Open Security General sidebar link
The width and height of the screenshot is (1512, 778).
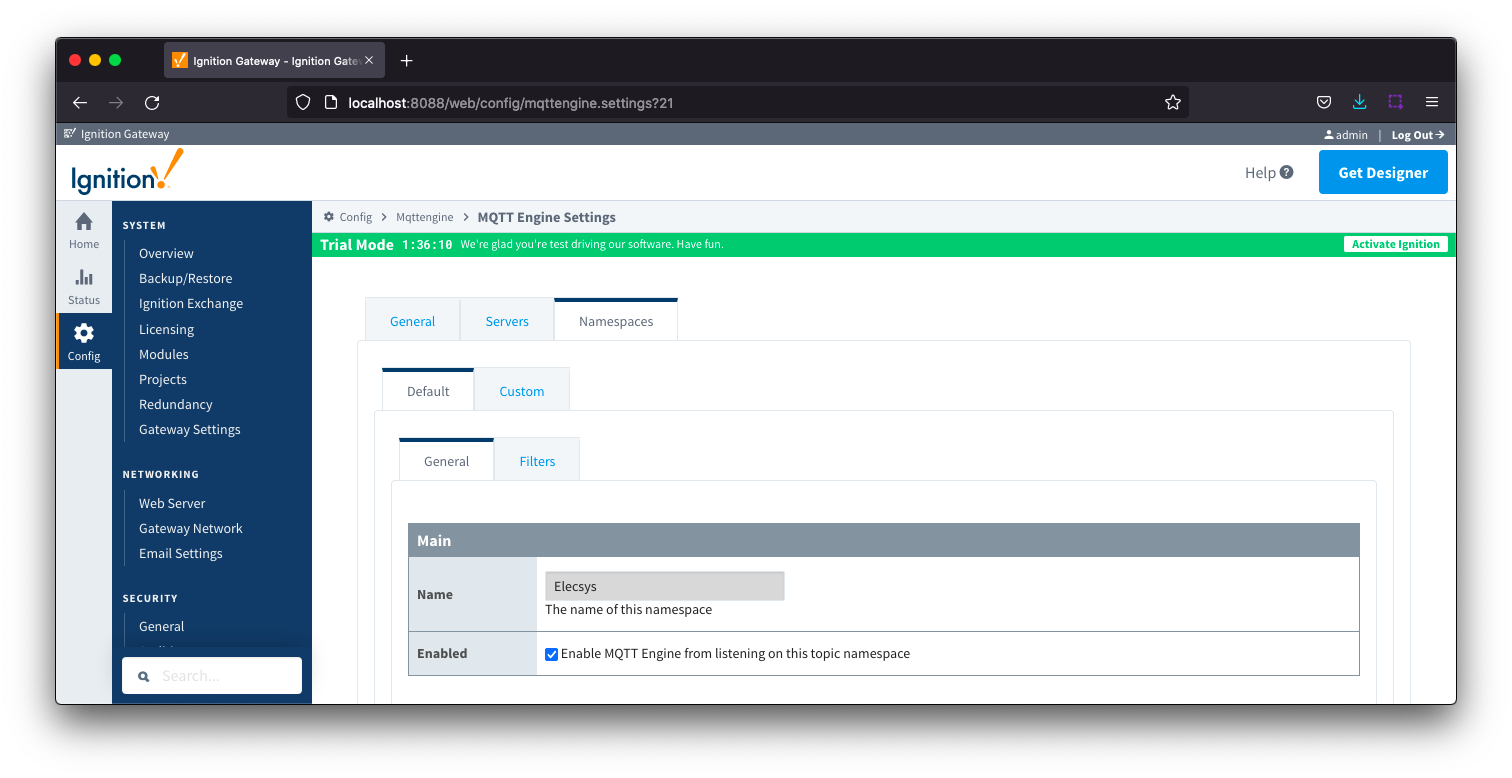pyautogui.click(x=162, y=626)
